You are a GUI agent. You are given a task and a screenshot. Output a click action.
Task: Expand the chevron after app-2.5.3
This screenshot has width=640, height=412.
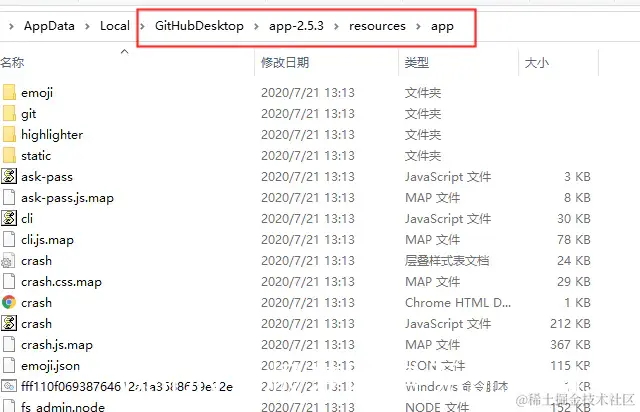tap(336, 26)
